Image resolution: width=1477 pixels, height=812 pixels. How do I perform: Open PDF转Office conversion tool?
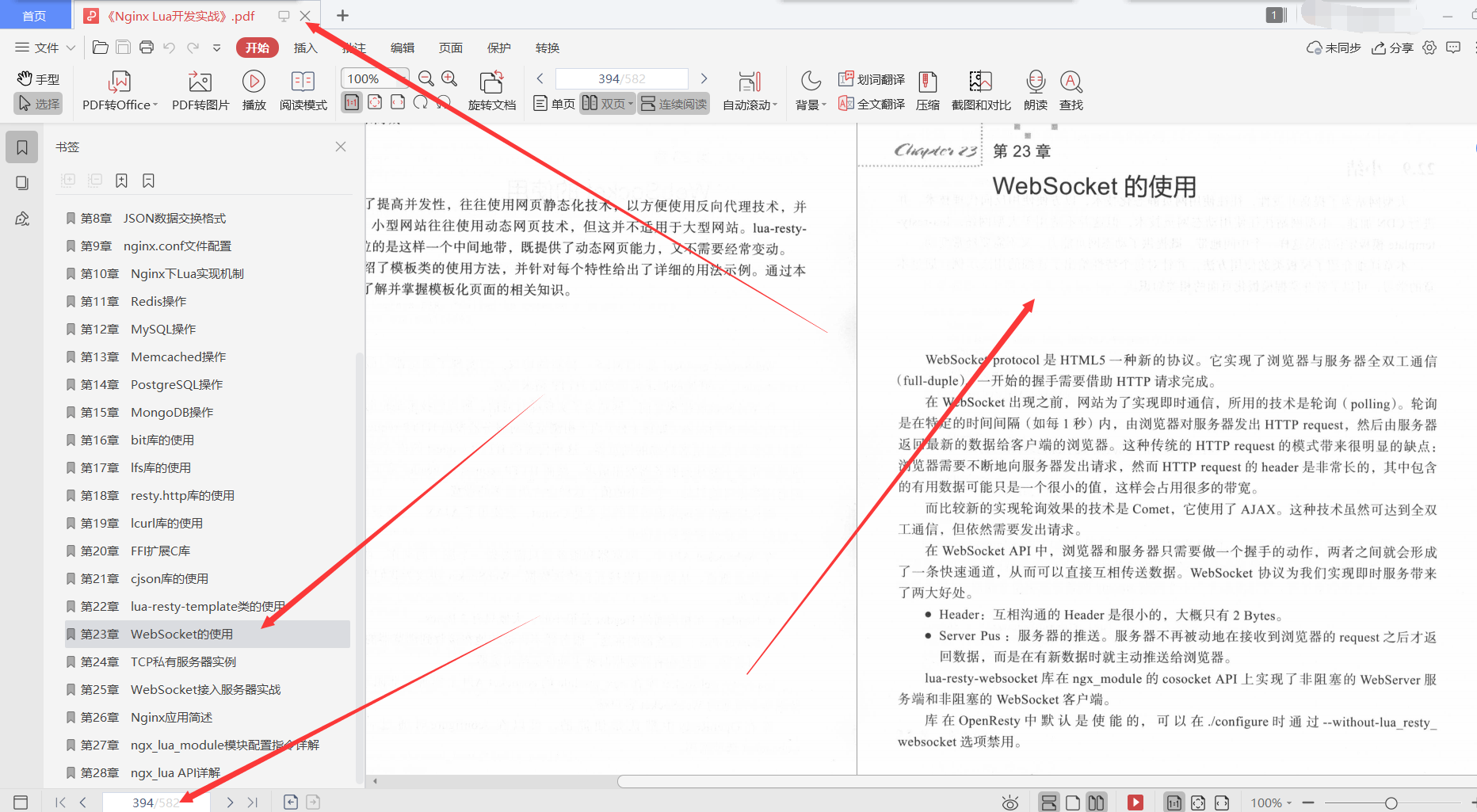click(x=117, y=90)
